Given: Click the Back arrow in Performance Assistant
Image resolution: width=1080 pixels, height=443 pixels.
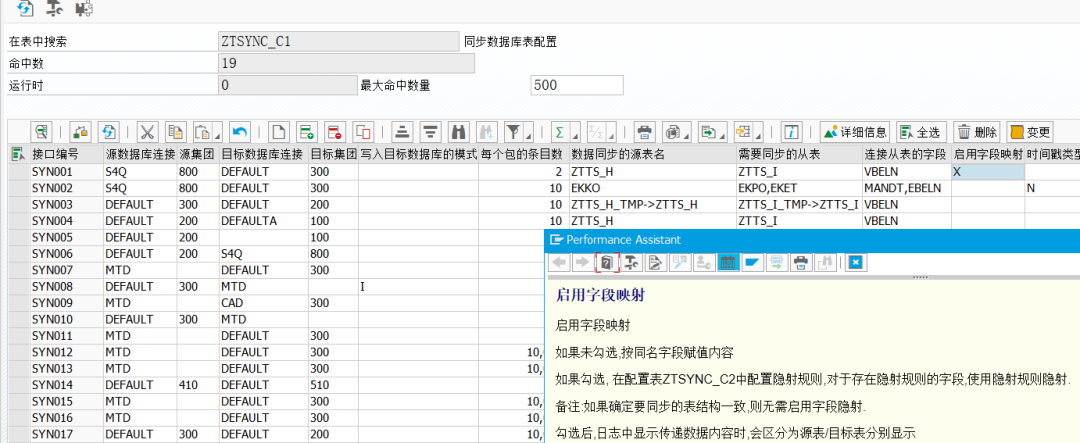Looking at the screenshot, I should tap(559, 262).
